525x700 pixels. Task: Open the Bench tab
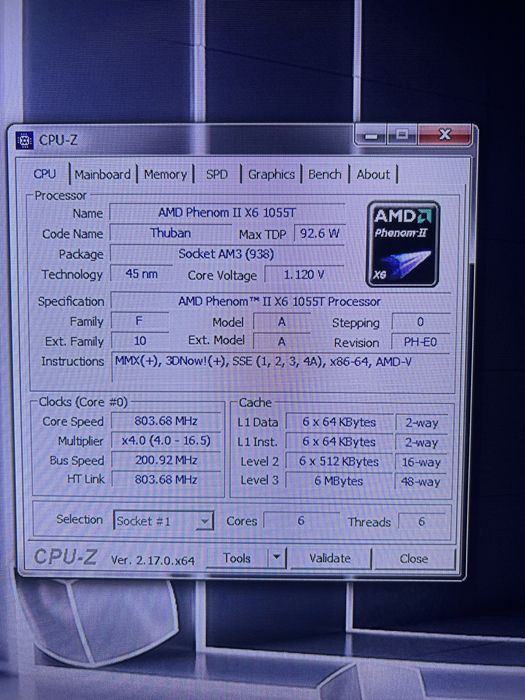point(325,174)
